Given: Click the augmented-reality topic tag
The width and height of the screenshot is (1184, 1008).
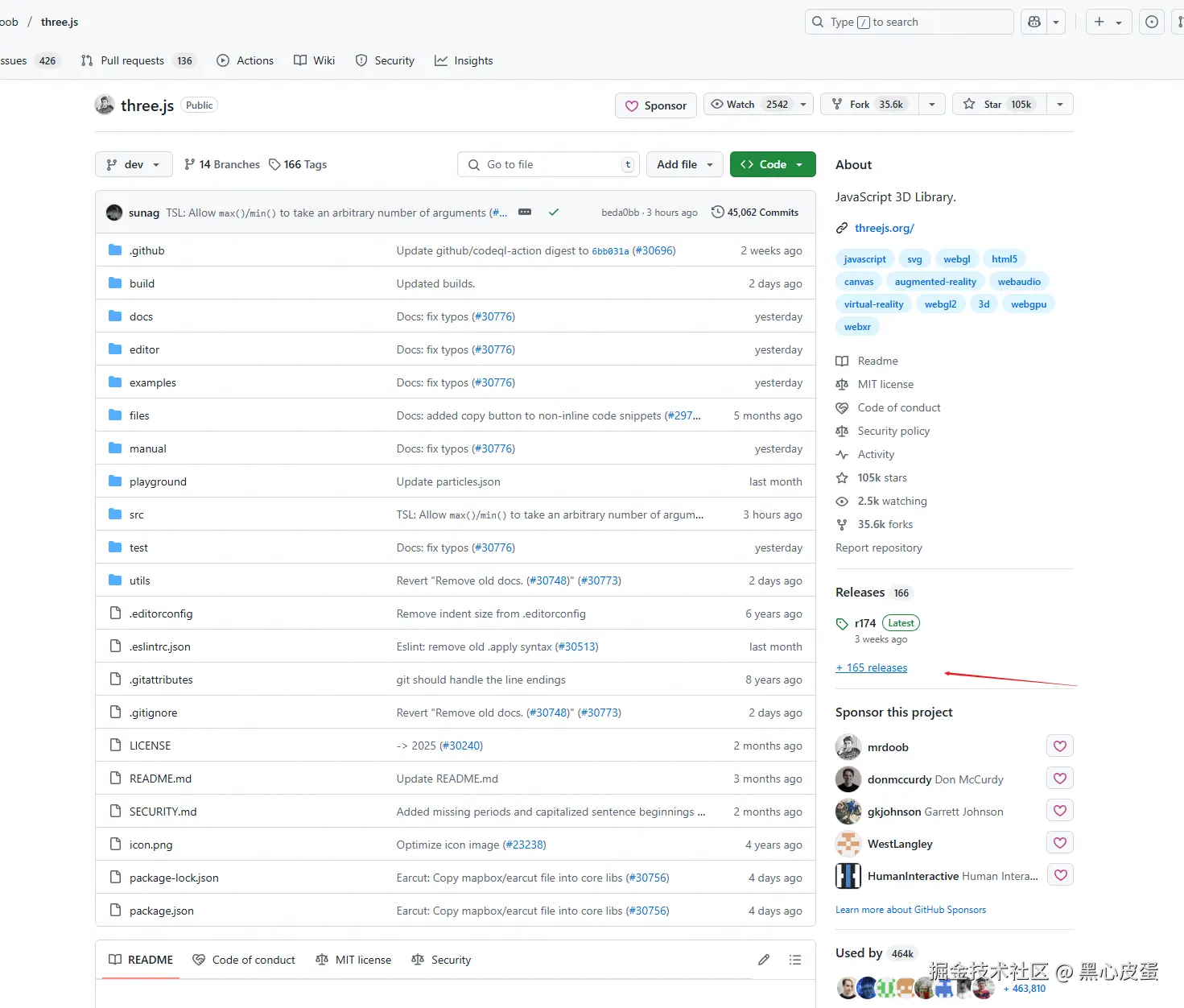Looking at the screenshot, I should pyautogui.click(x=935, y=282).
